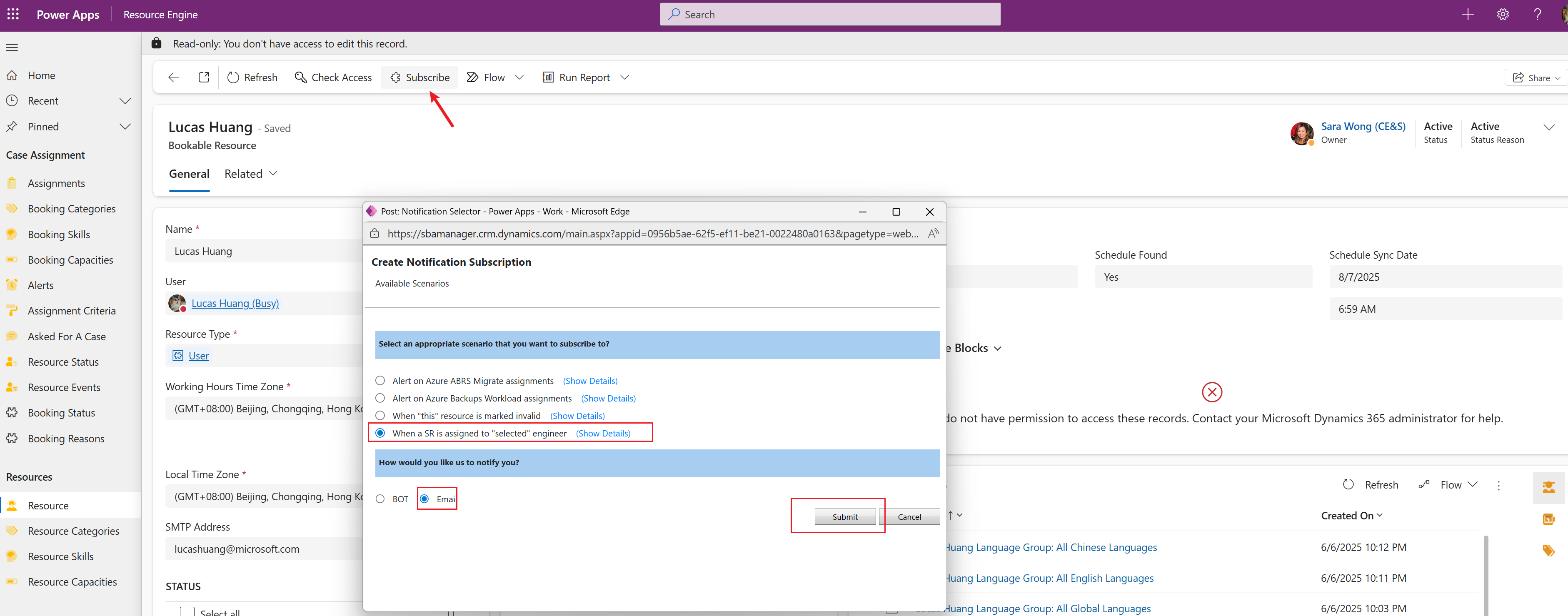Open the subgrid more commands ellipsis
The height and width of the screenshot is (616, 1568).
pos(1498,485)
